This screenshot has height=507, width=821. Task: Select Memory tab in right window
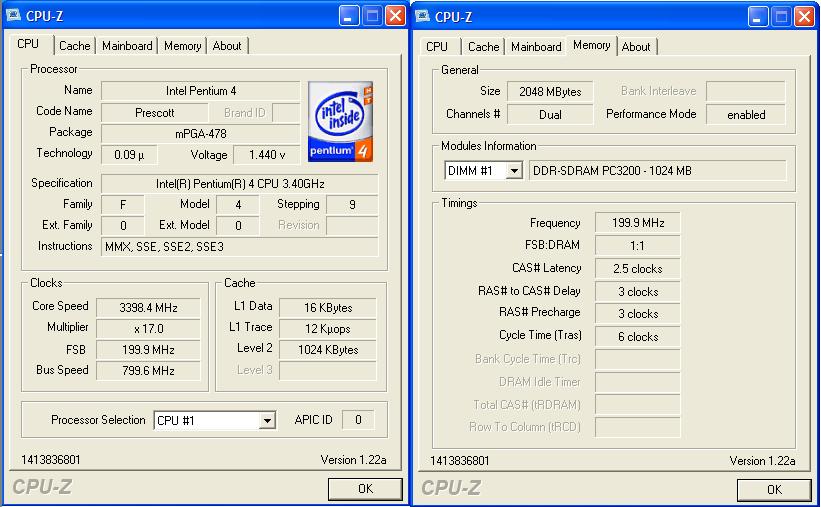click(x=592, y=46)
